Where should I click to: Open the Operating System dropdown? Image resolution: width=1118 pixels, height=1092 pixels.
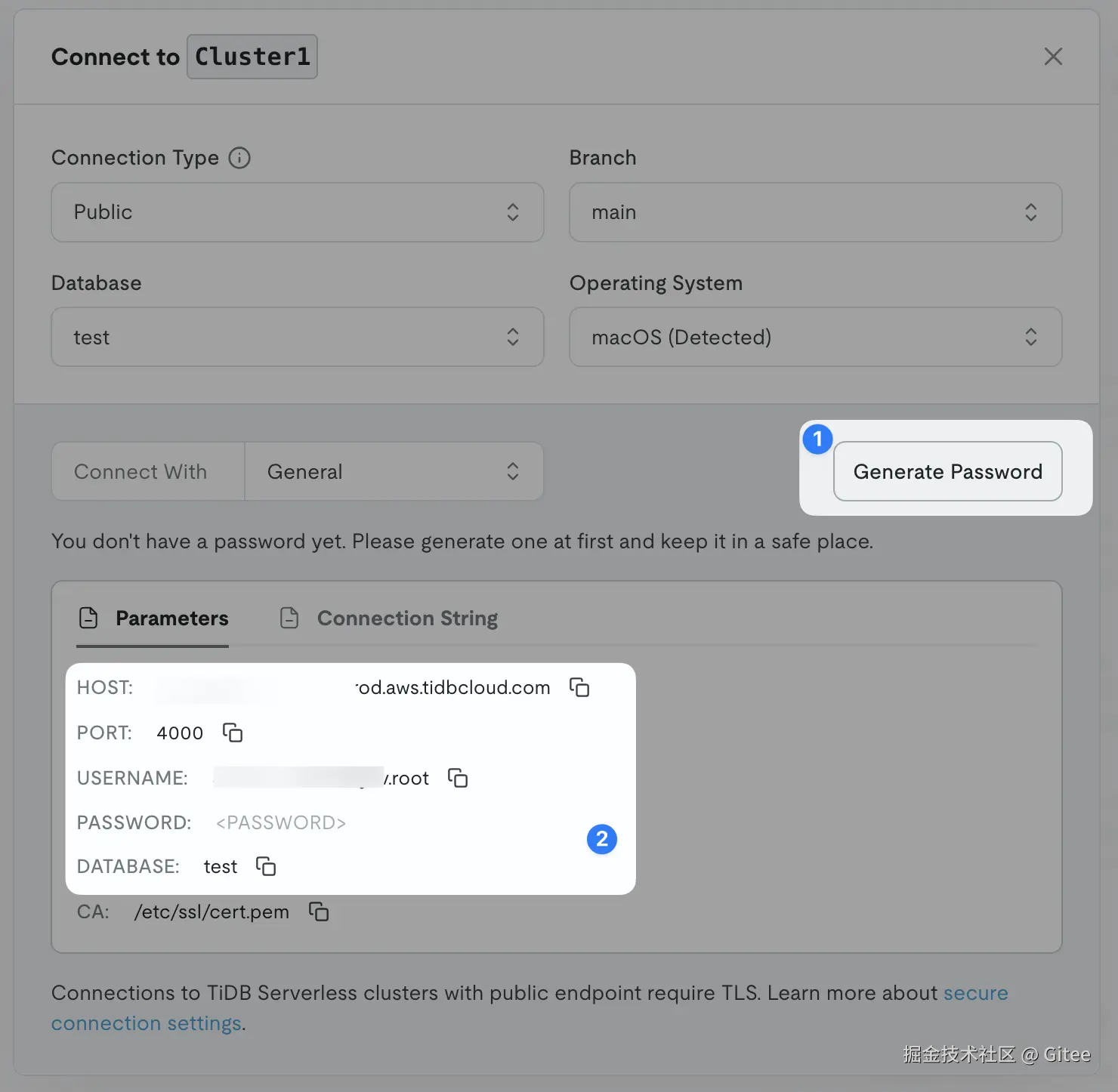815,337
